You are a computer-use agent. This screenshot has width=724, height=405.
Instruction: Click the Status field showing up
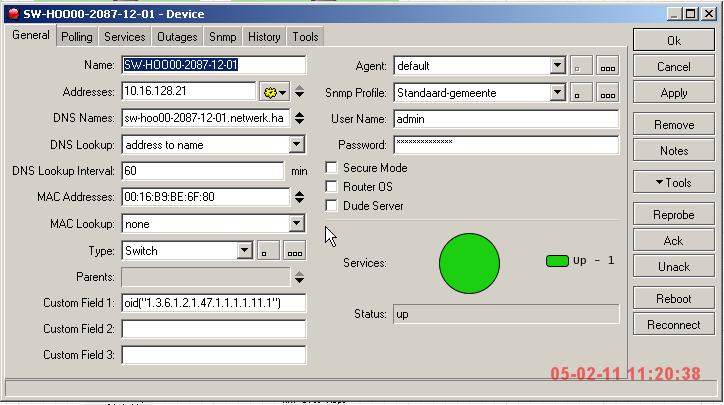point(506,314)
